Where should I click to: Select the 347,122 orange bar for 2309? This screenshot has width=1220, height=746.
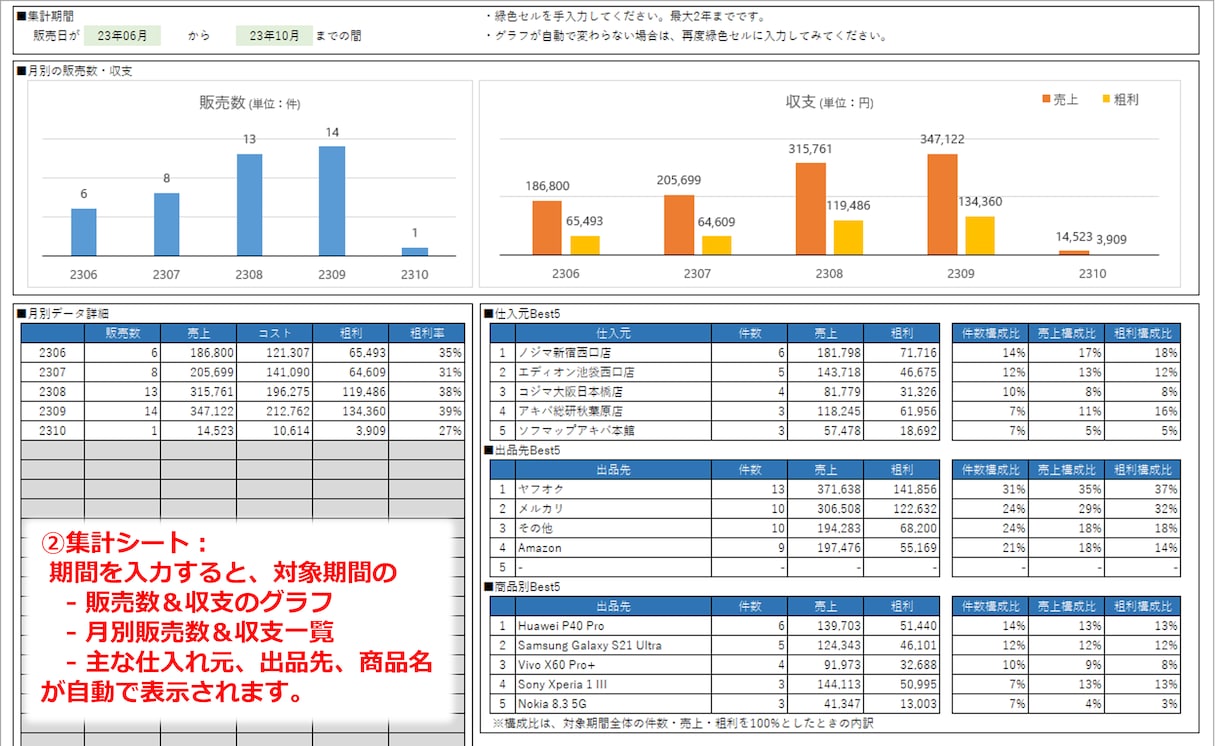942,204
